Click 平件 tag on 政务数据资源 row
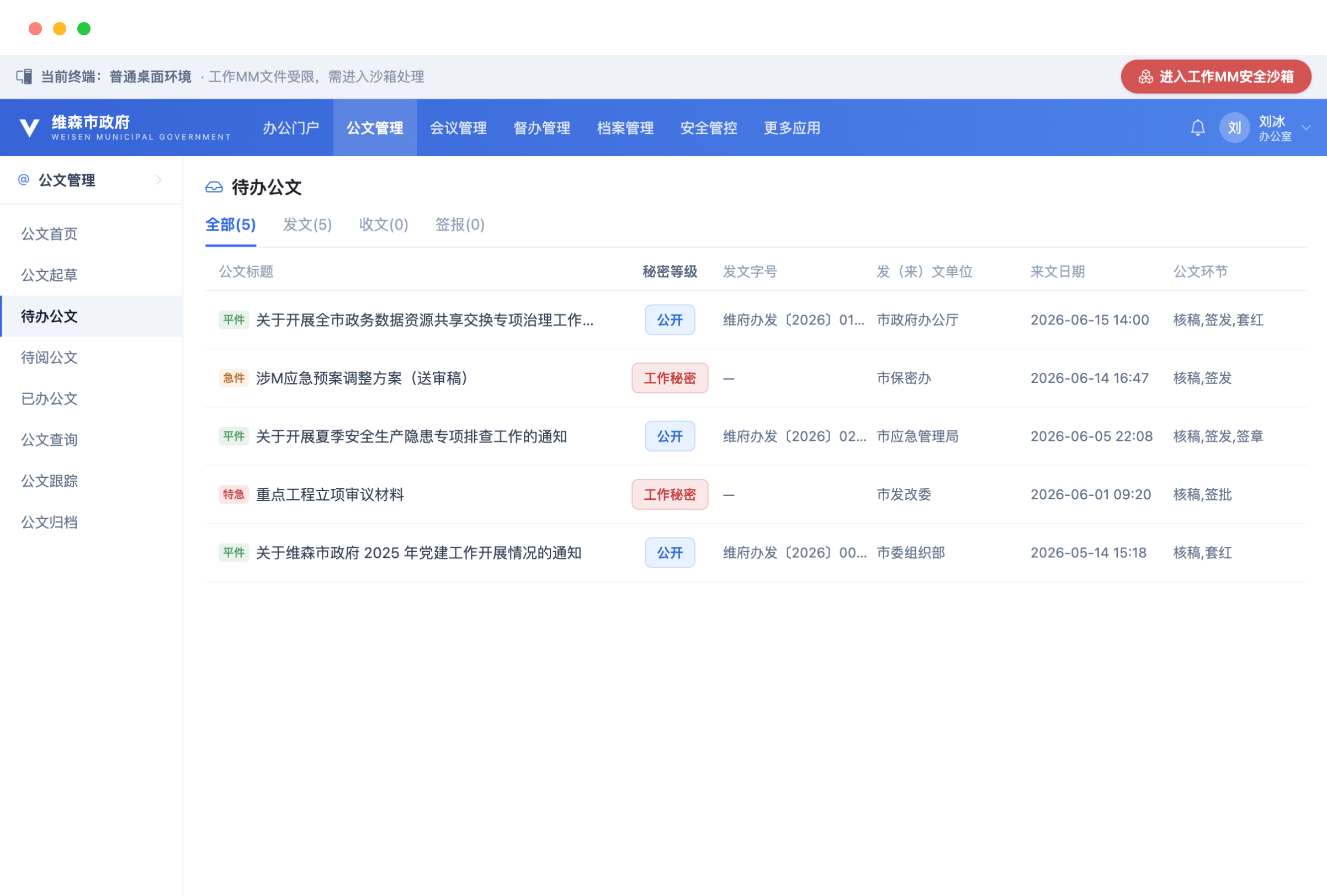Viewport: 1327px width, 896px height. pos(233,319)
